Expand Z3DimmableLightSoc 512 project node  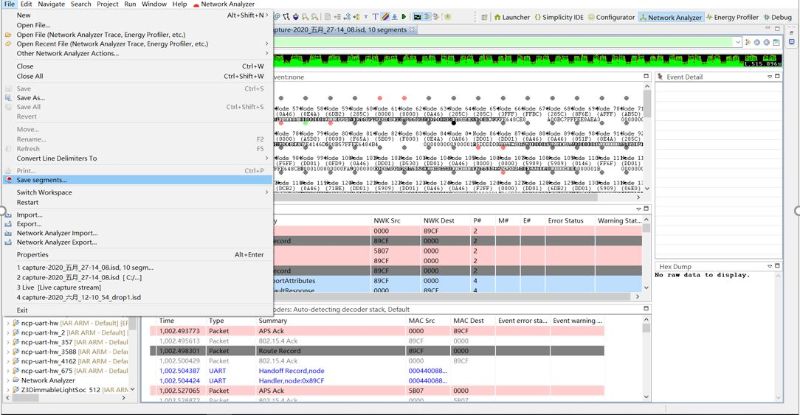(x=8, y=390)
